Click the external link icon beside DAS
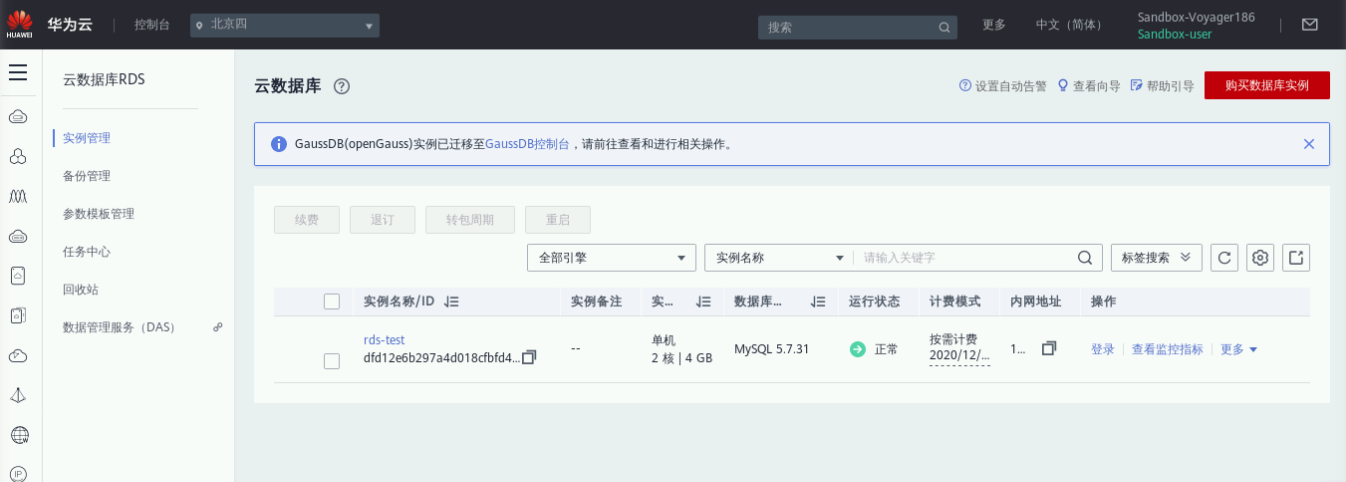The width and height of the screenshot is (1346, 482). click(x=217, y=327)
